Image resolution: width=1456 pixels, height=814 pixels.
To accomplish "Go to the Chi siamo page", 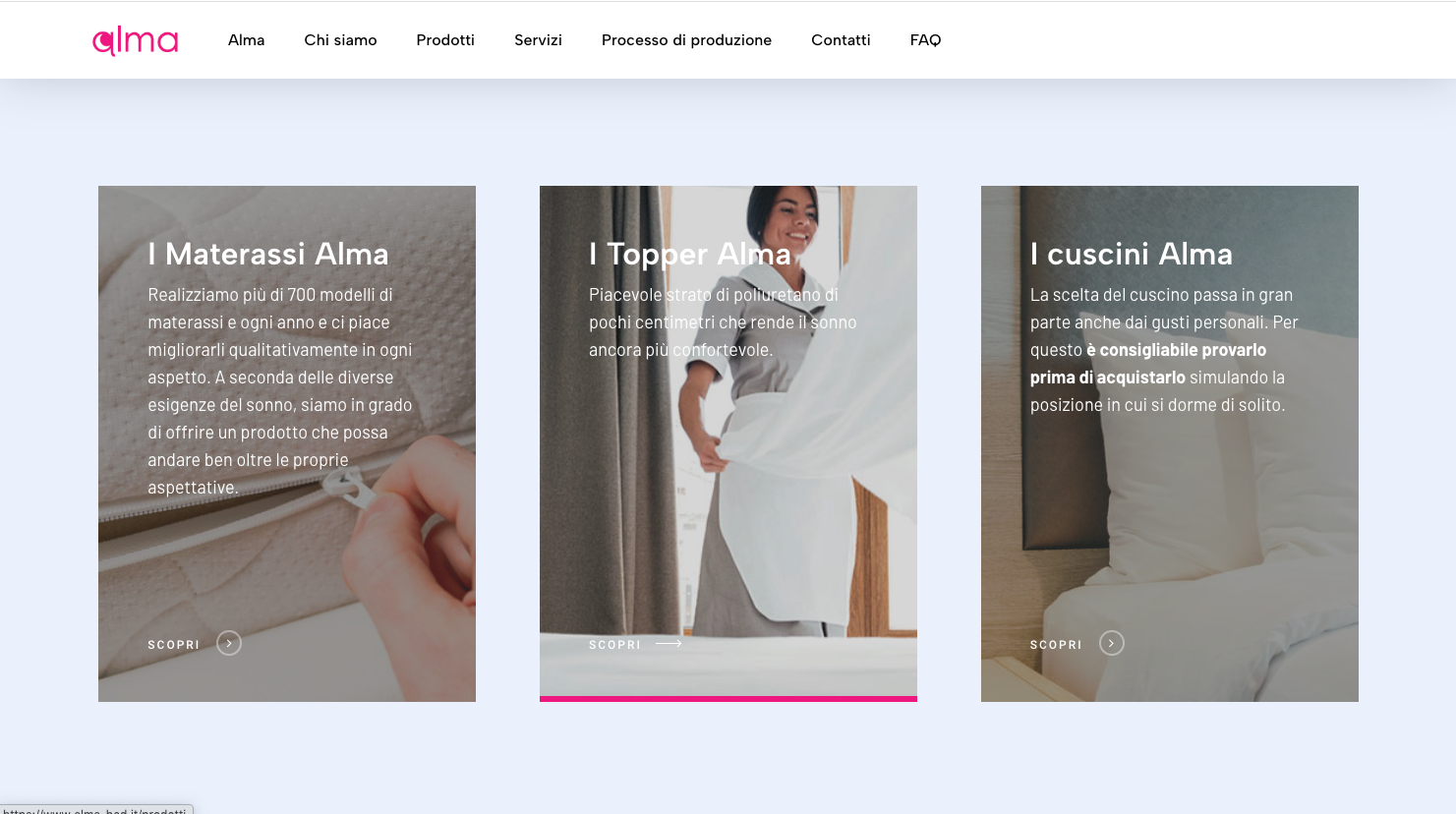I will pos(340,40).
